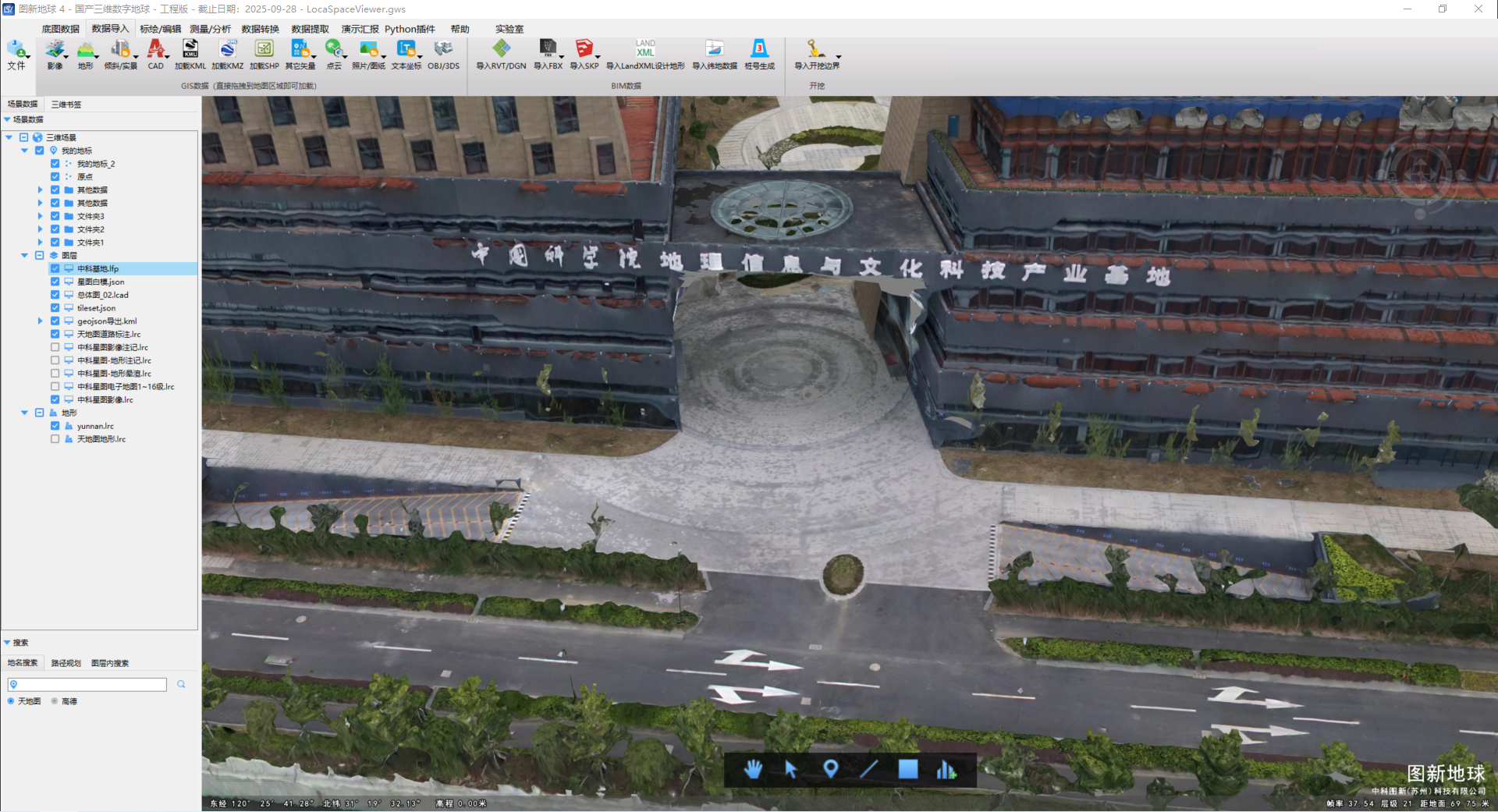The height and width of the screenshot is (812, 1498).
Task: Open the 文件 file menu button
Action: (16, 55)
